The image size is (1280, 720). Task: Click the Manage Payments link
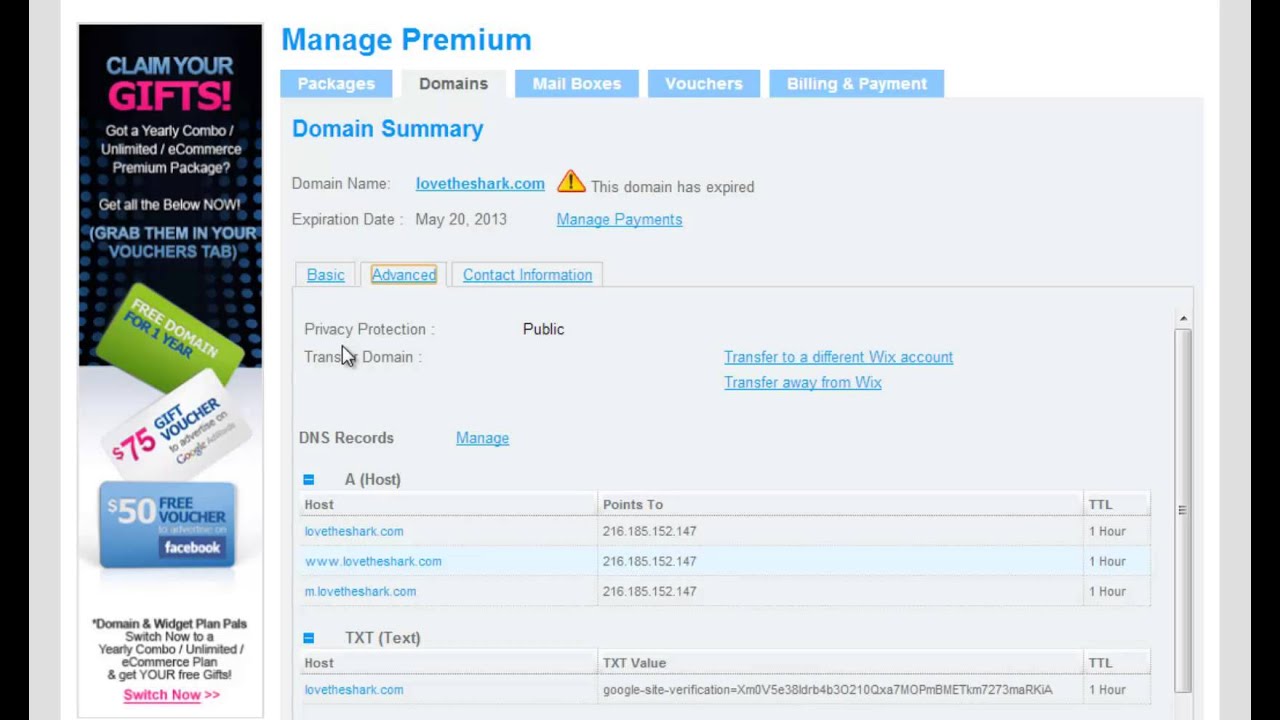point(619,220)
